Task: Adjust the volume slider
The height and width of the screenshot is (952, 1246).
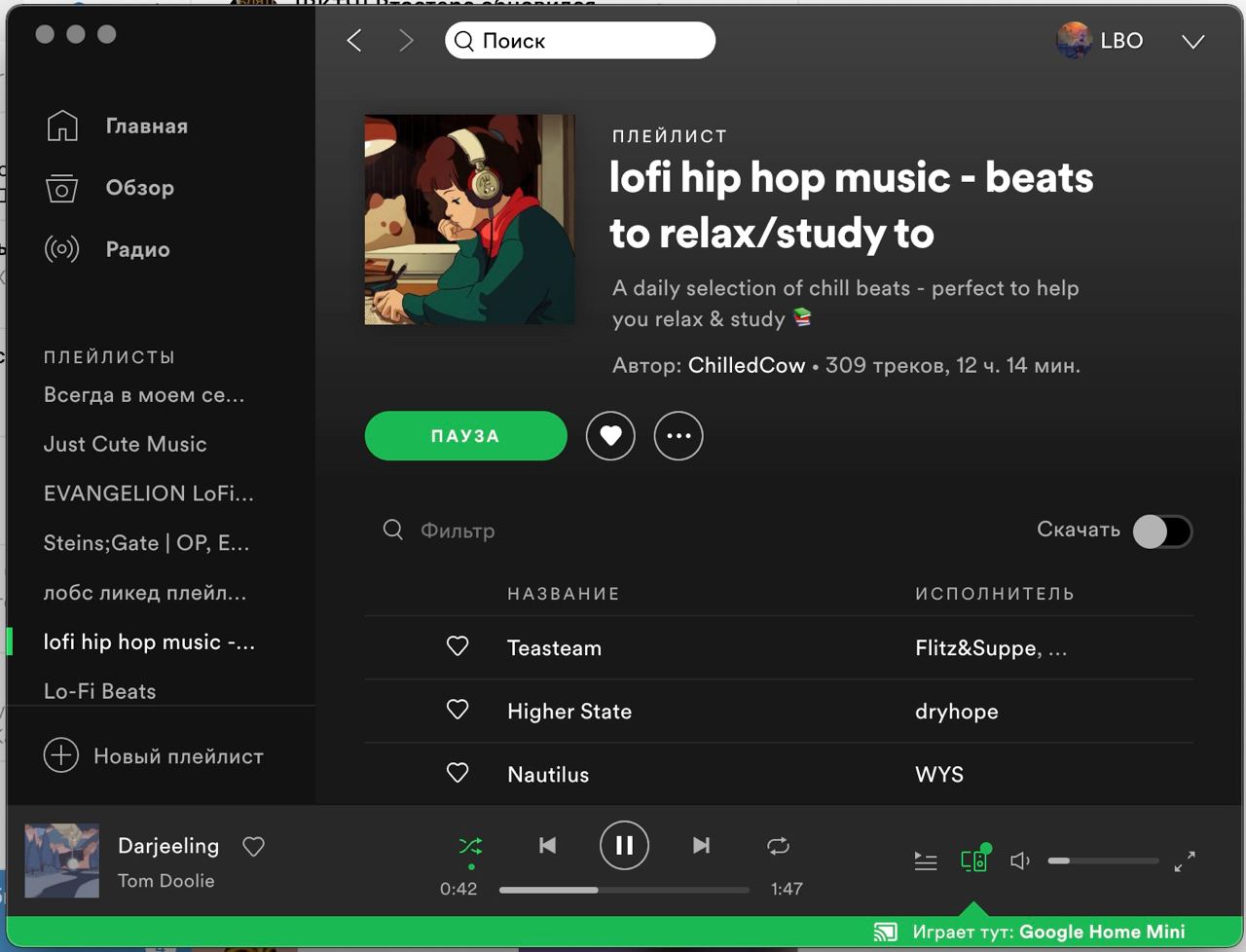Action: point(1103,861)
